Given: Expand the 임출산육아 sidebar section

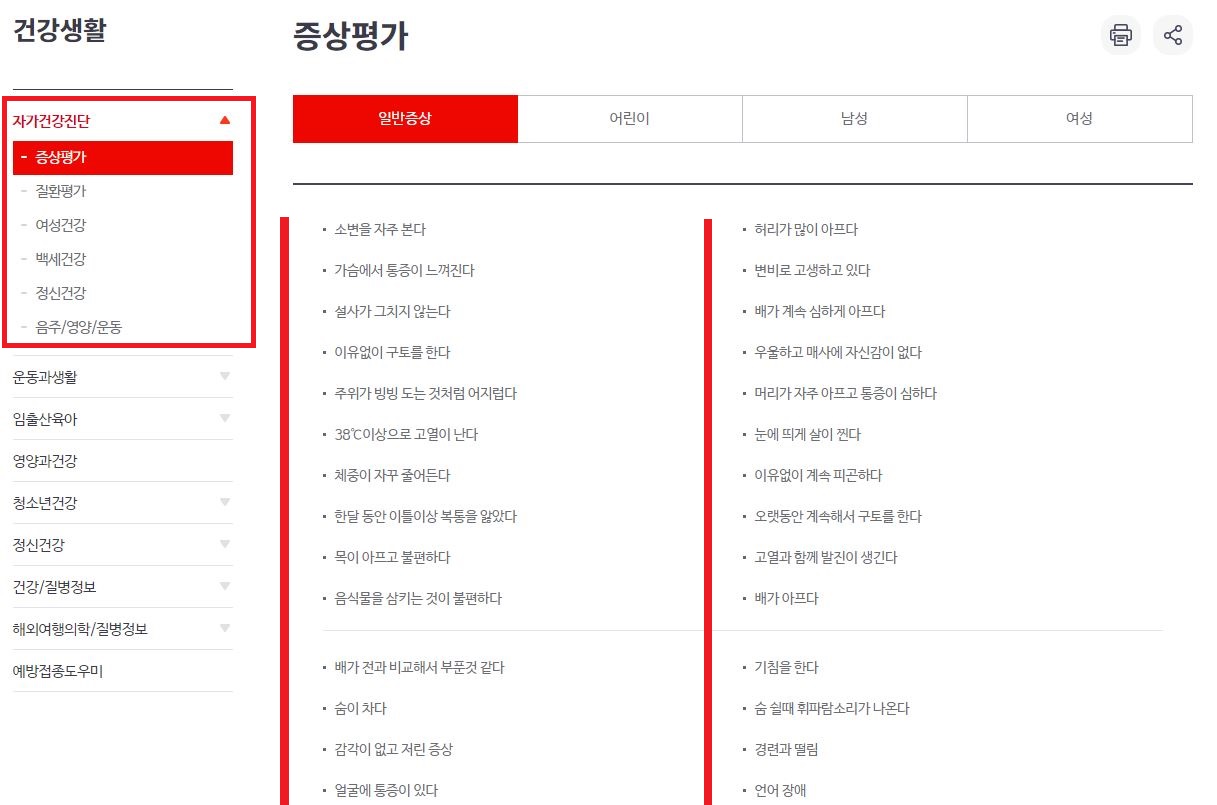Looking at the screenshot, I should tap(224, 419).
